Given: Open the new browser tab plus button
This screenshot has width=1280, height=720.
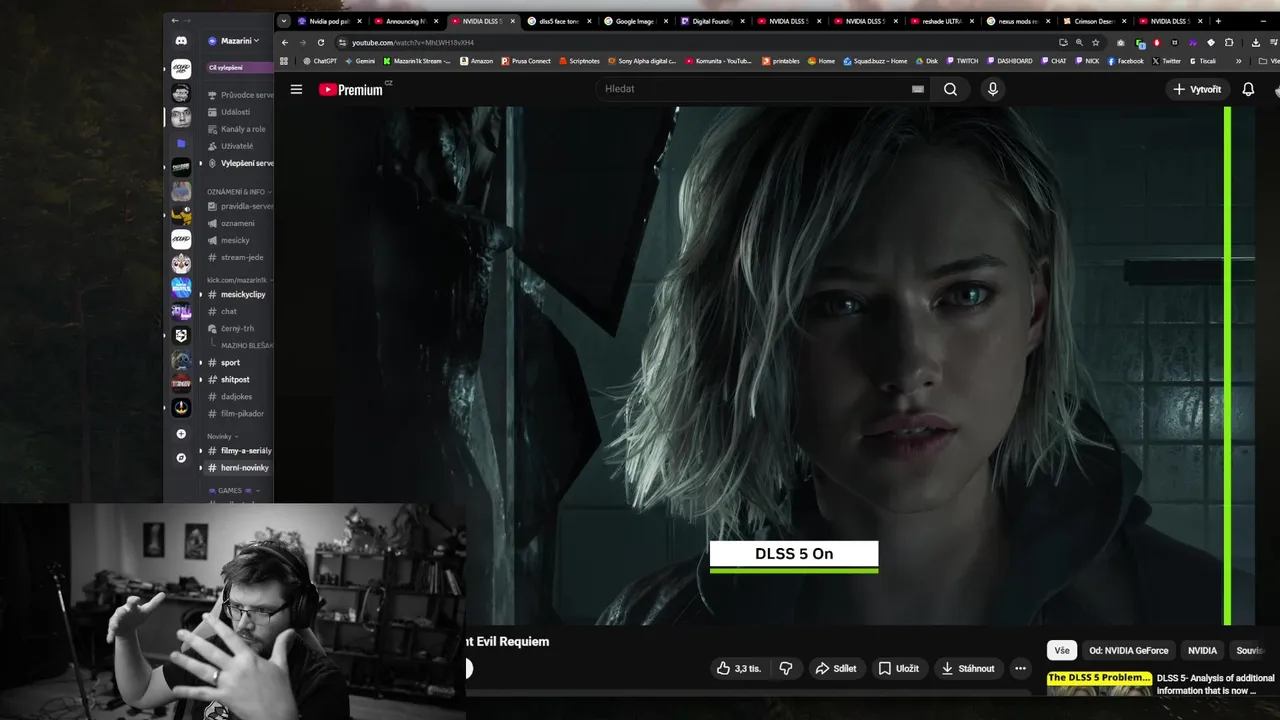Looking at the screenshot, I should point(1217,21).
